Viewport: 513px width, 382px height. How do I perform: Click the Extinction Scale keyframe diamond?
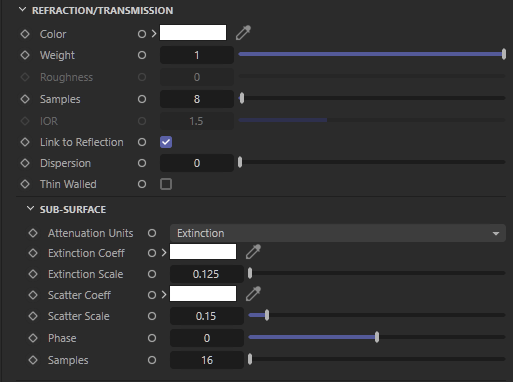coord(33,274)
